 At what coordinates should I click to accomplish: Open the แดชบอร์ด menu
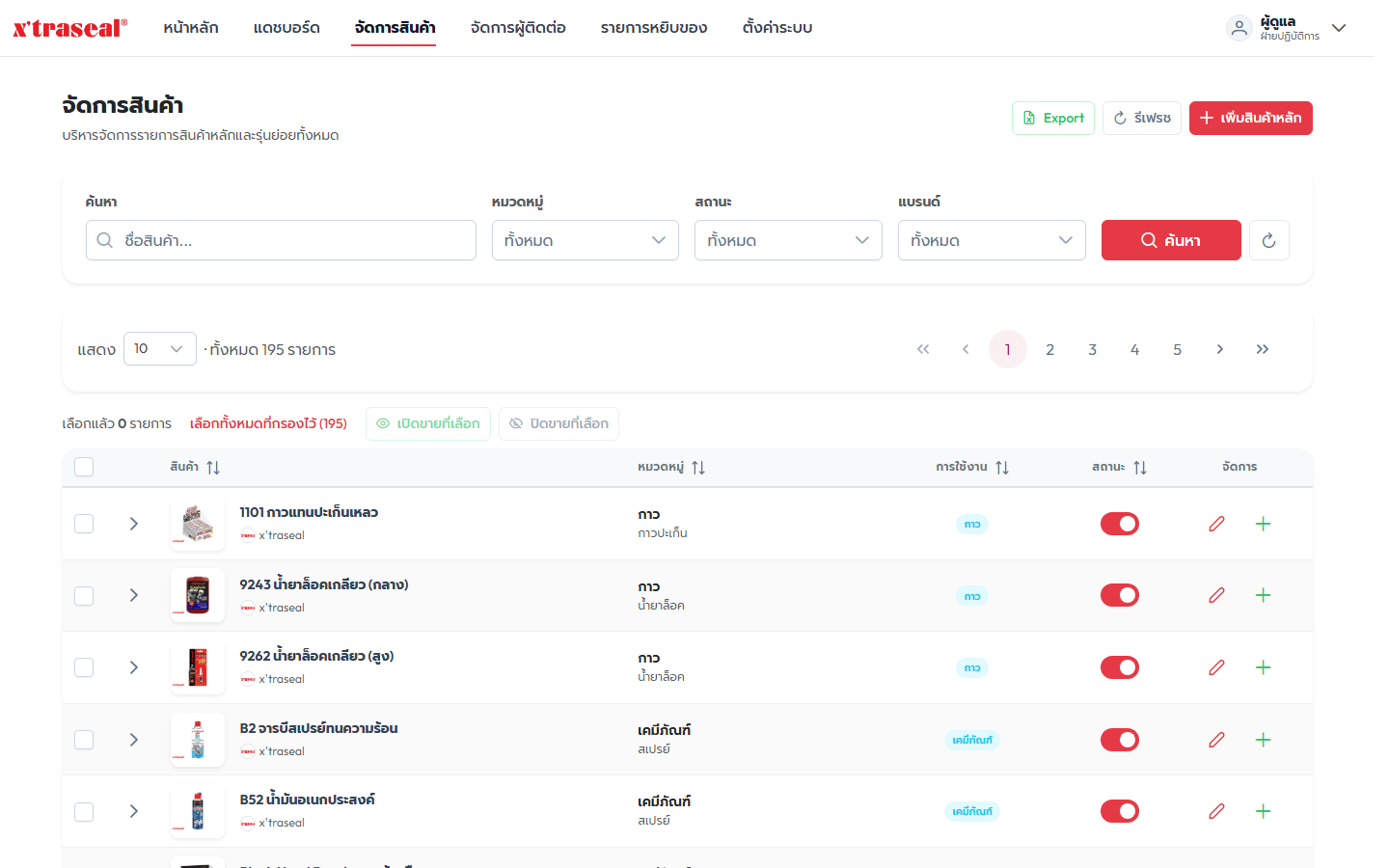[286, 28]
